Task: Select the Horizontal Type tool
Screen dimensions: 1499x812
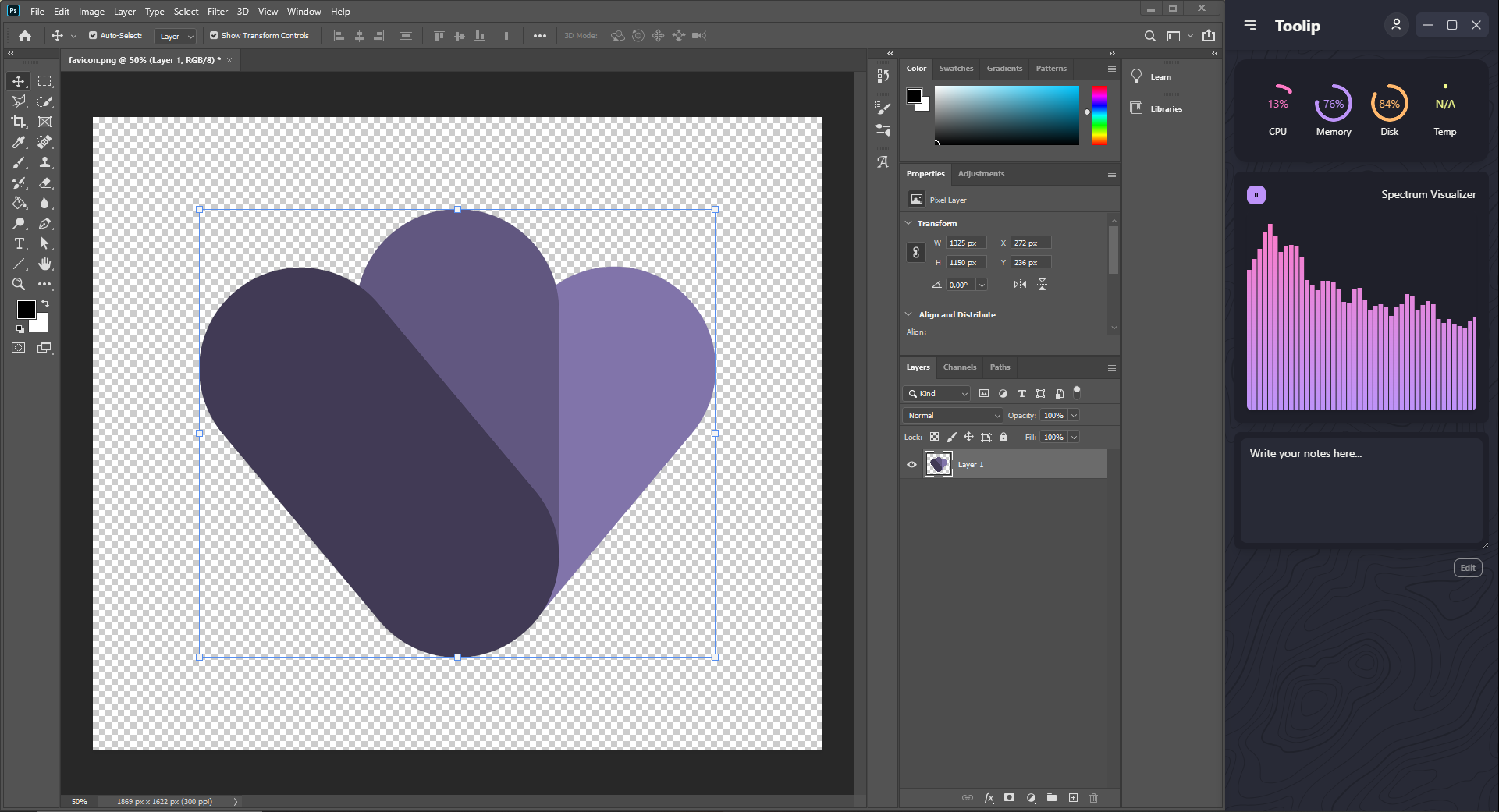Action: 19,243
